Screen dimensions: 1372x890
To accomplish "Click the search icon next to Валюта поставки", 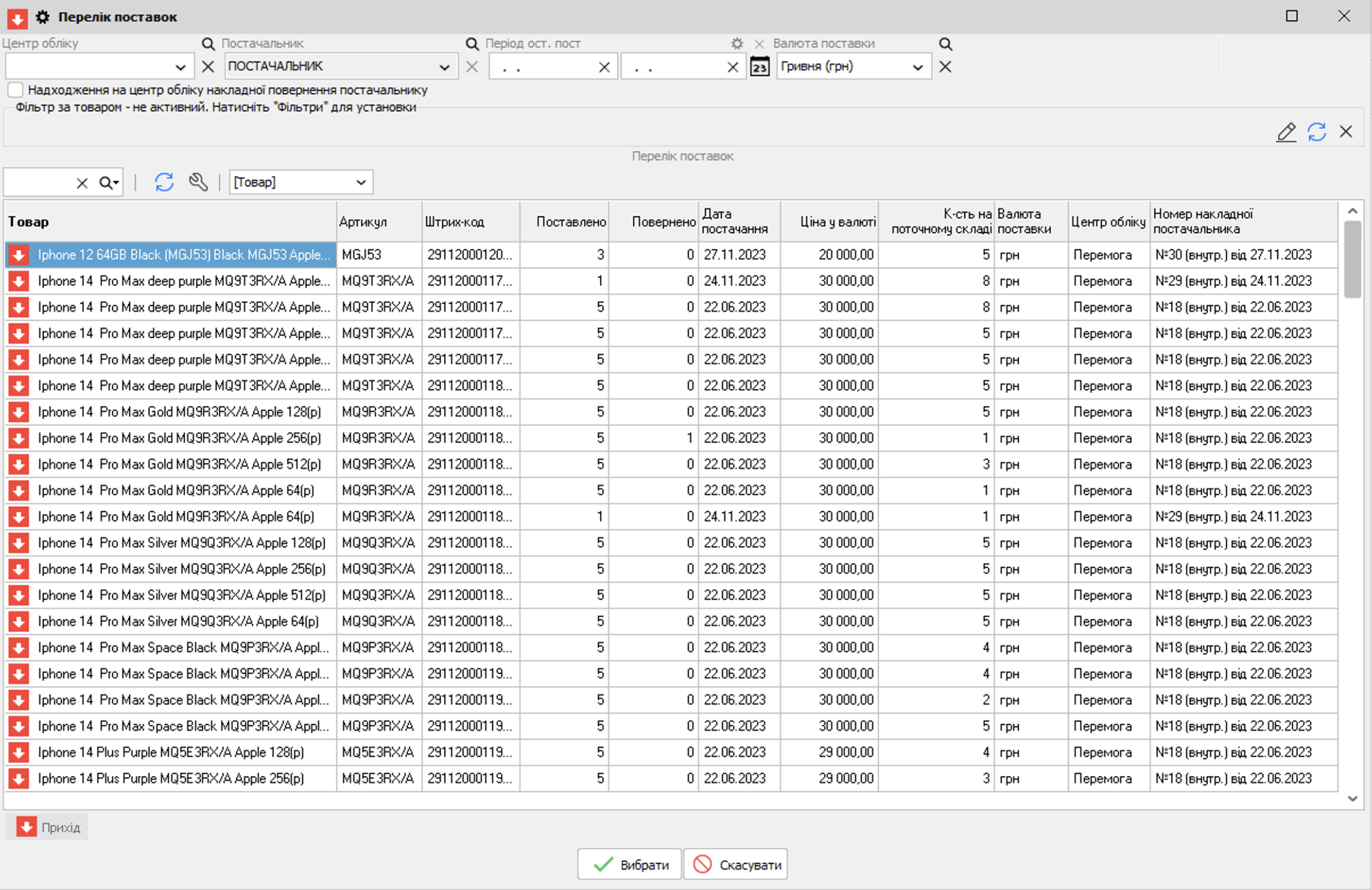I will (945, 44).
